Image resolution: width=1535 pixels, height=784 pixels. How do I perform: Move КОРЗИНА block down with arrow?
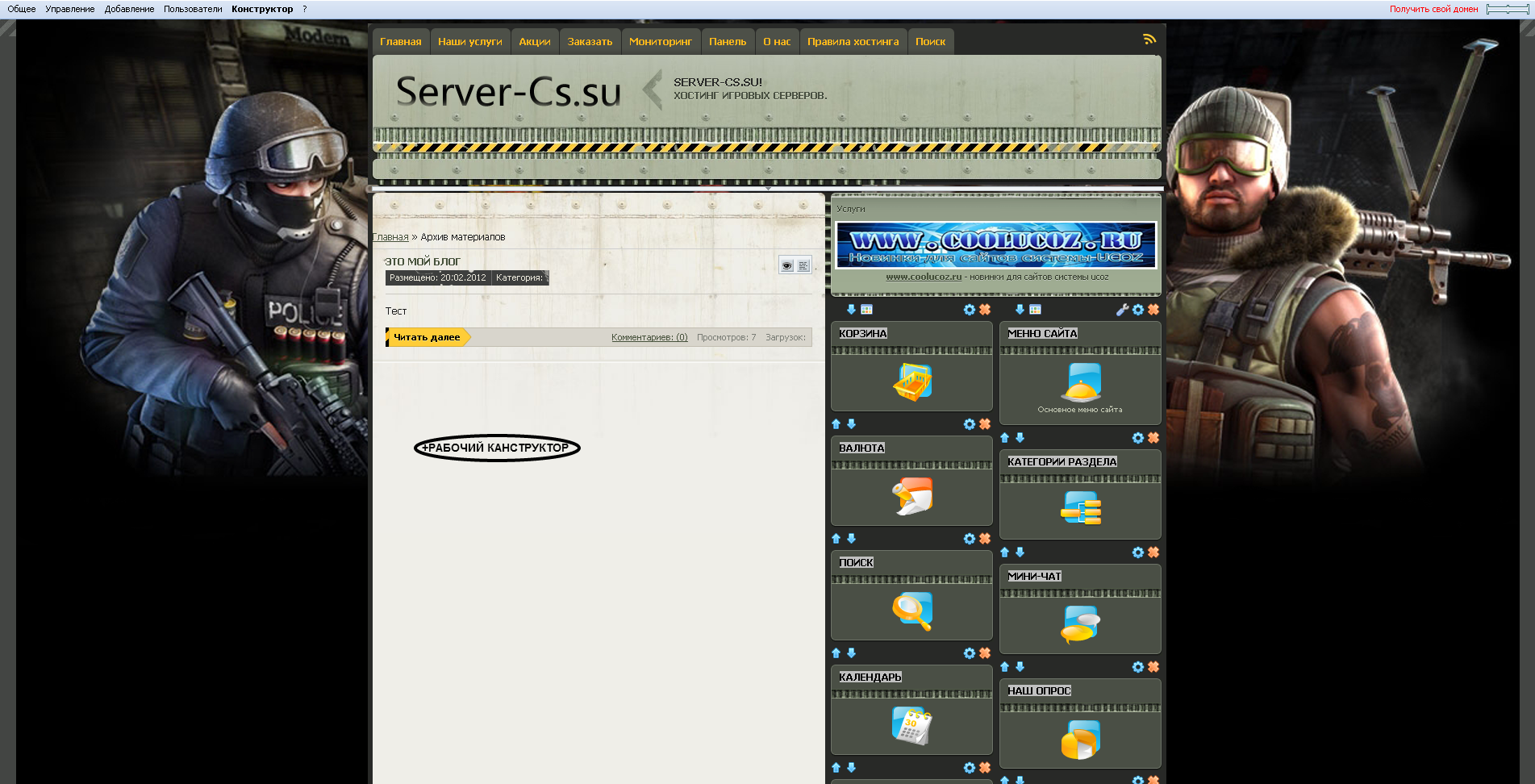point(851,310)
